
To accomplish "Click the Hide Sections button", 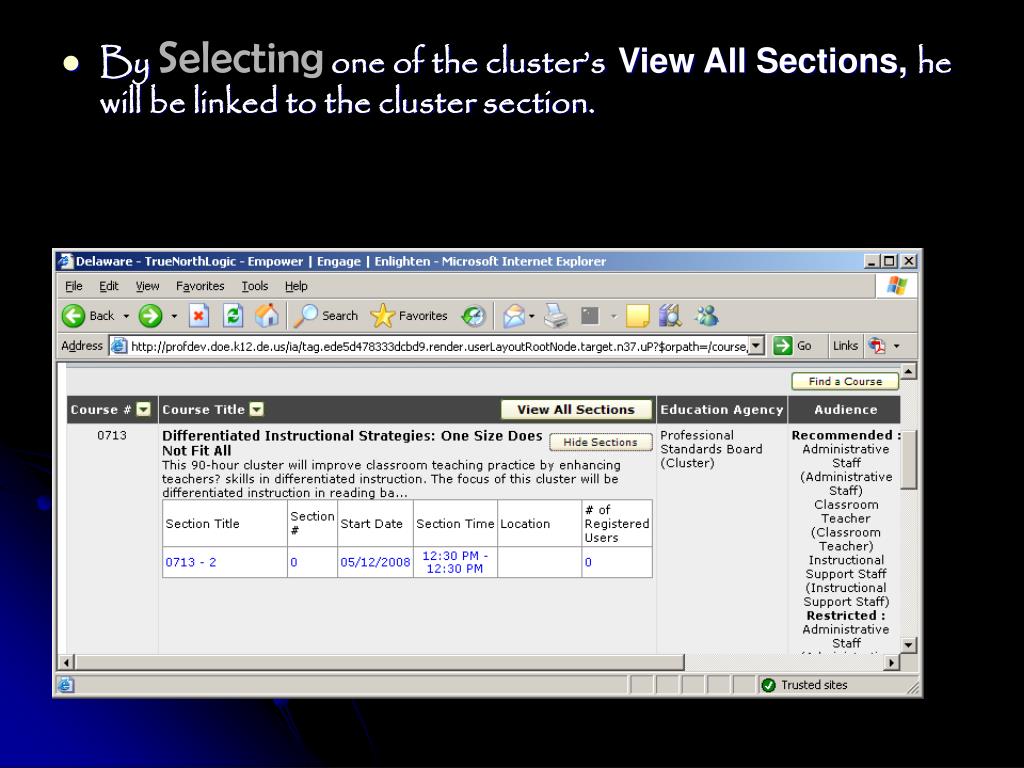I will pyautogui.click(x=600, y=442).
